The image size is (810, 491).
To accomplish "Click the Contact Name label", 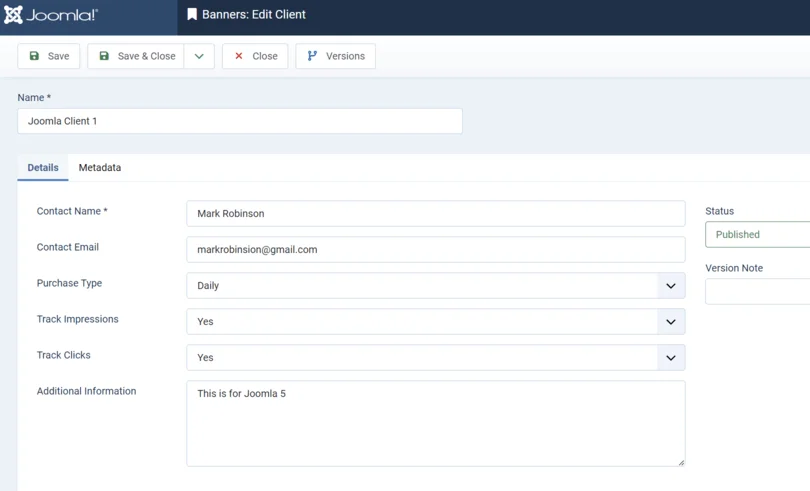I will 72,211.
